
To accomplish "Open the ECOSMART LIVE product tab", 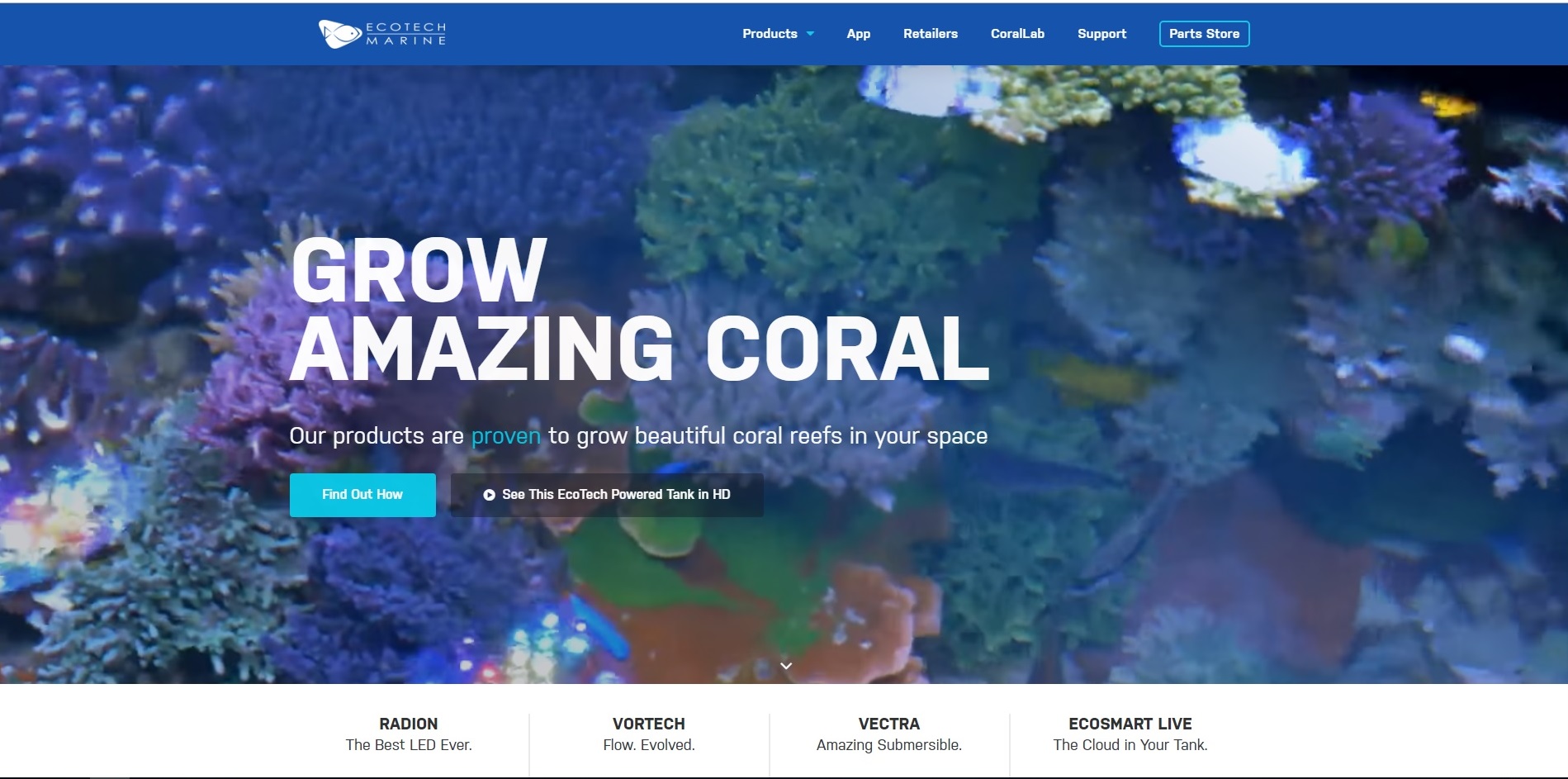I will click(1130, 724).
